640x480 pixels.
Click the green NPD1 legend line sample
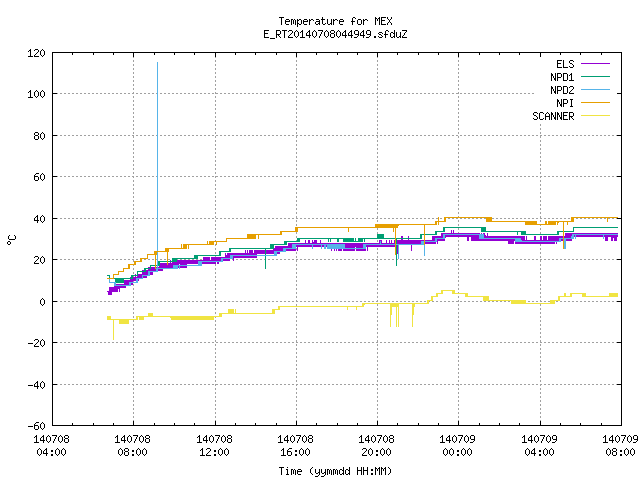pos(595,77)
